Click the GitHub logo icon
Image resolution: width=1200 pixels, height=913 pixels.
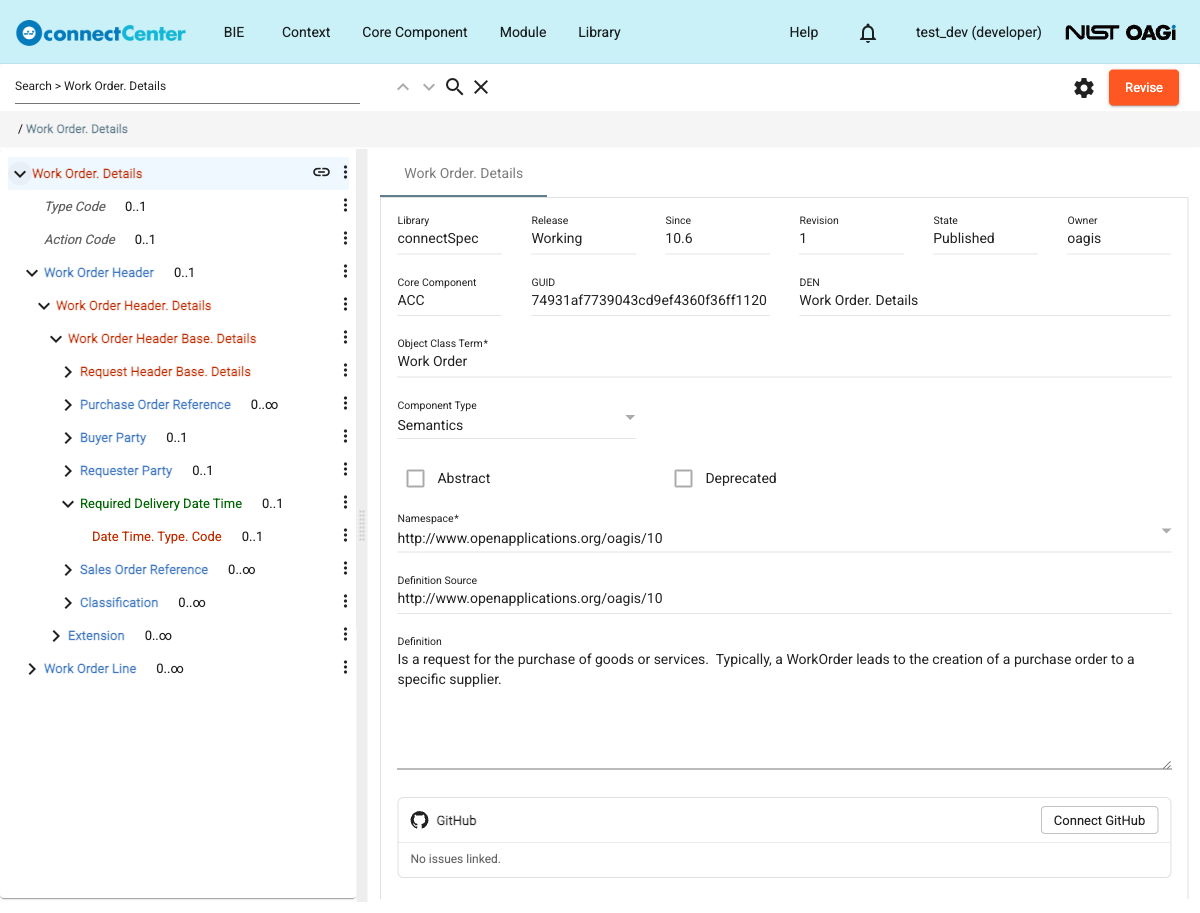(x=419, y=820)
